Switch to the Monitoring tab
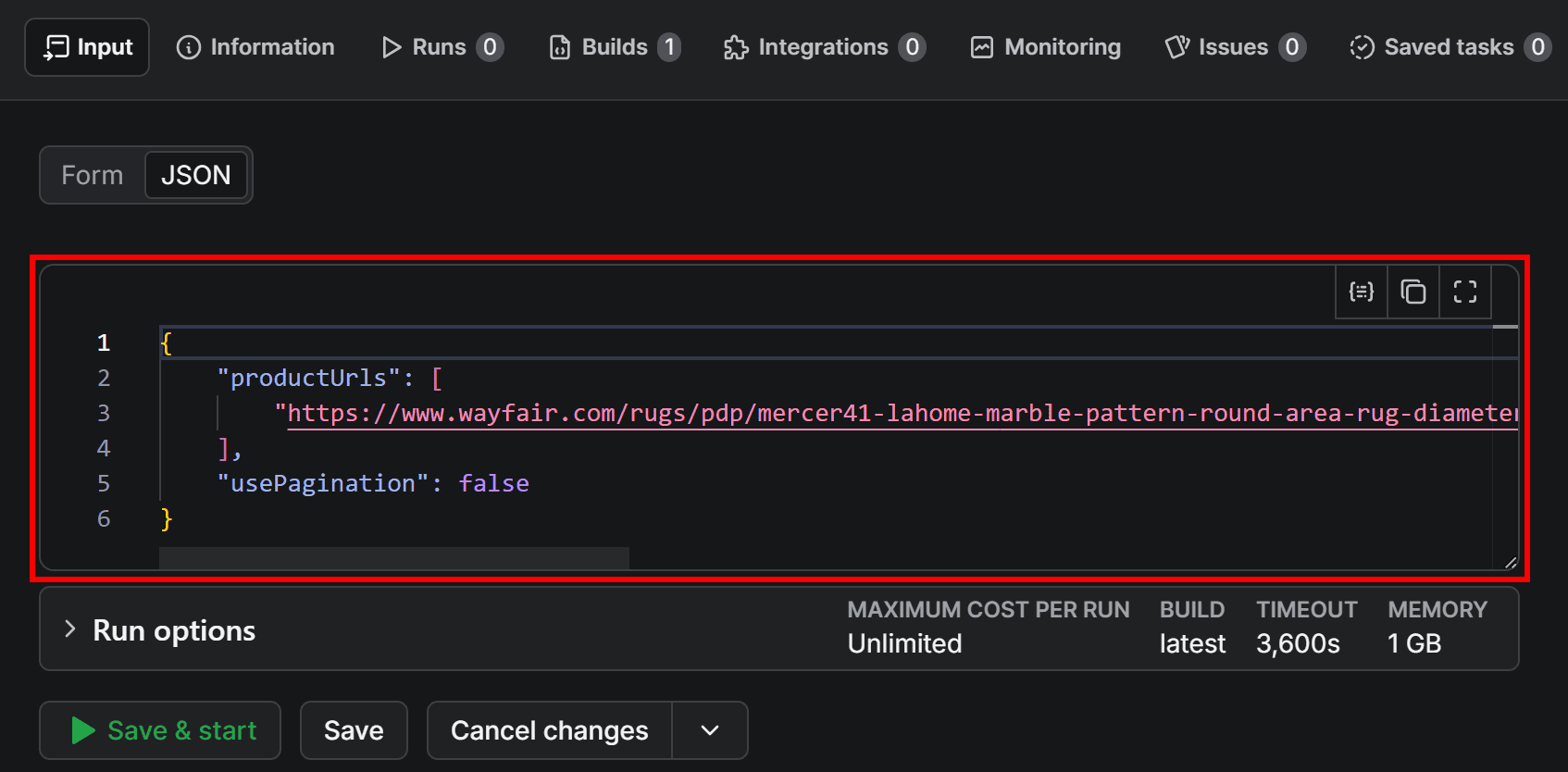1568x772 pixels. [1046, 47]
